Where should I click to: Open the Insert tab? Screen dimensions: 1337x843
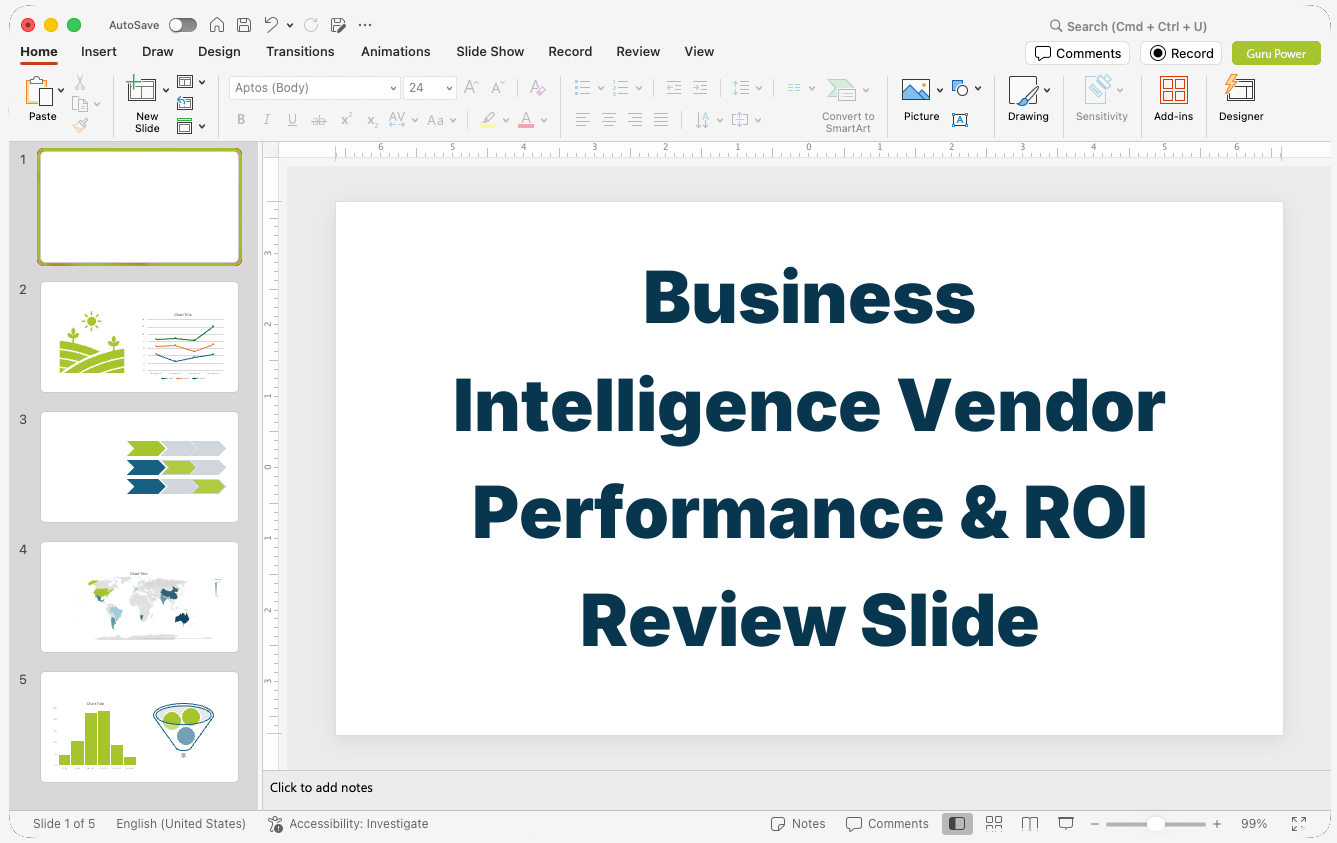(99, 52)
